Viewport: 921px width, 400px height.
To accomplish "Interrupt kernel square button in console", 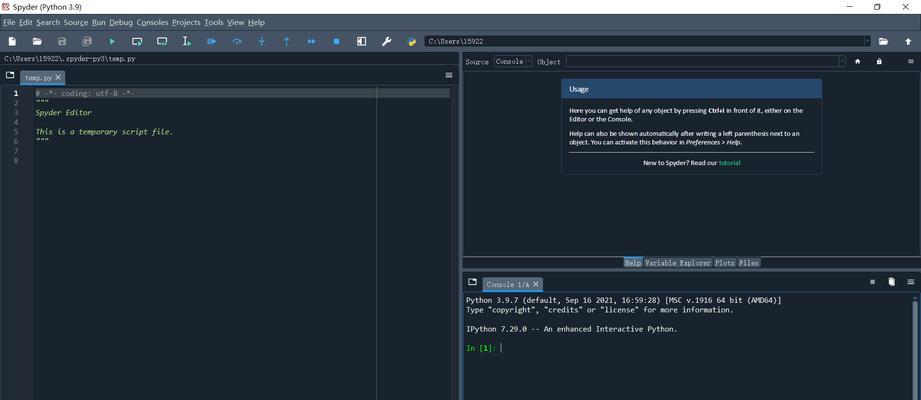I will pos(872,282).
